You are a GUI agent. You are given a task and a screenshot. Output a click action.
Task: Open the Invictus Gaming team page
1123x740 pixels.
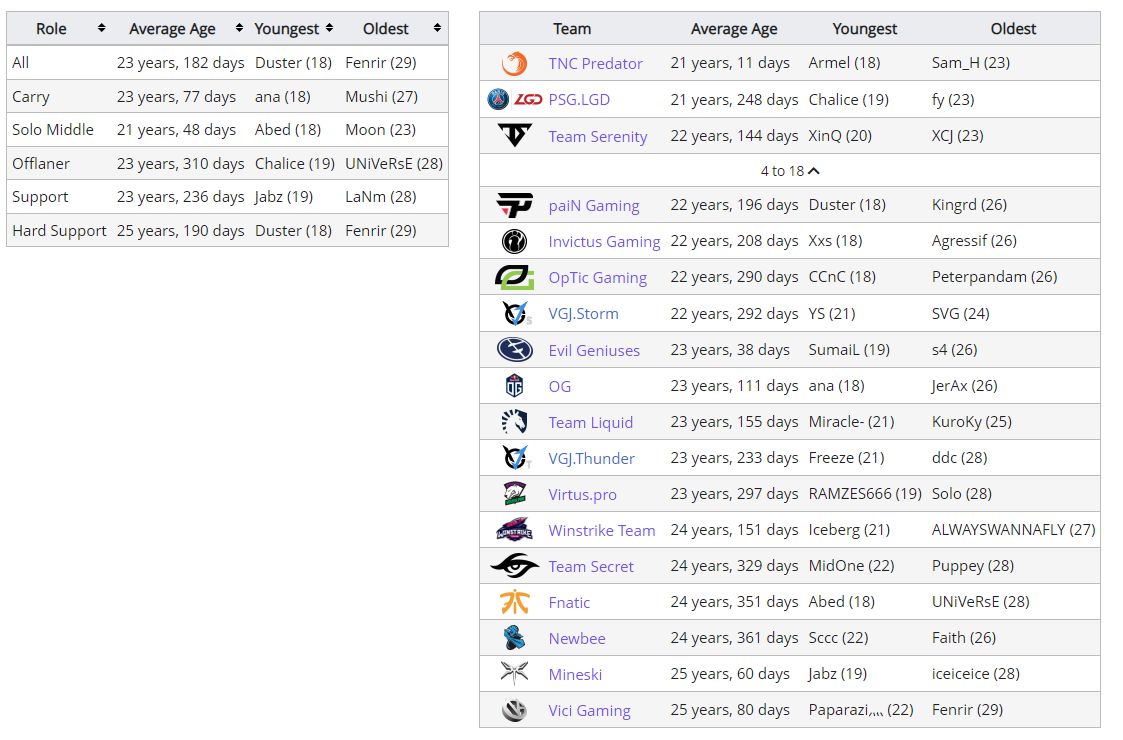[x=604, y=242]
